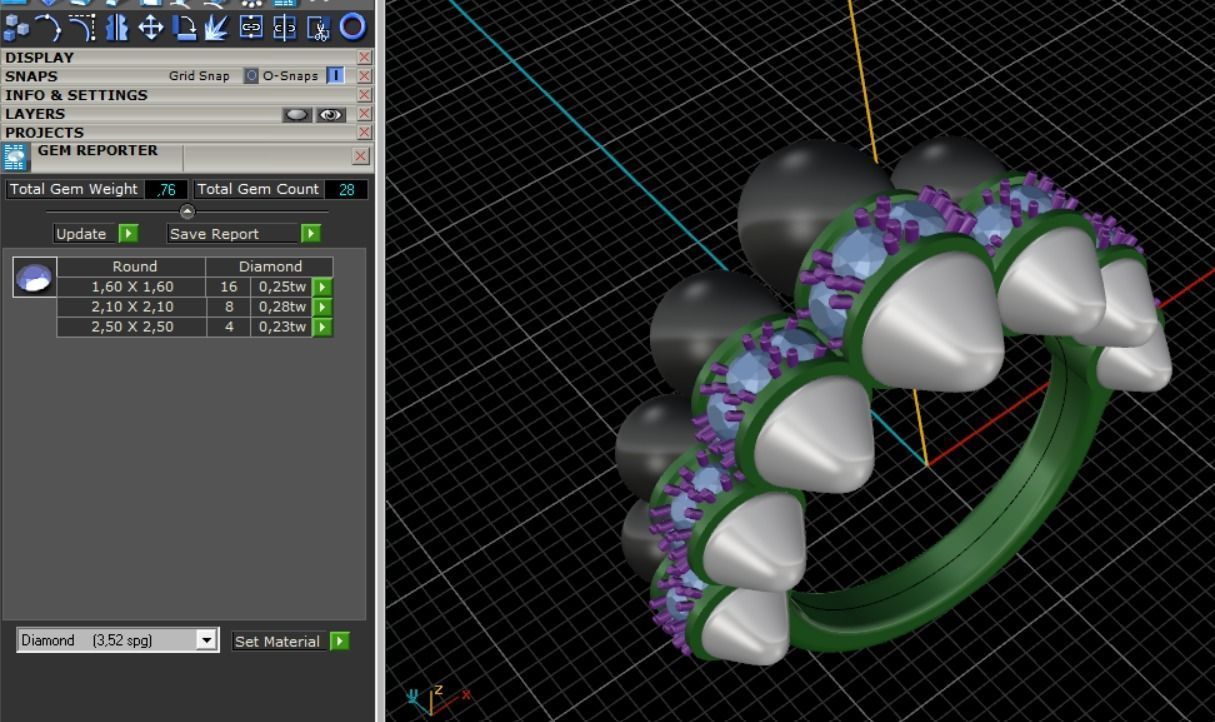Expand the SNAPS panel header
1215x722 pixels.
[x=31, y=76]
